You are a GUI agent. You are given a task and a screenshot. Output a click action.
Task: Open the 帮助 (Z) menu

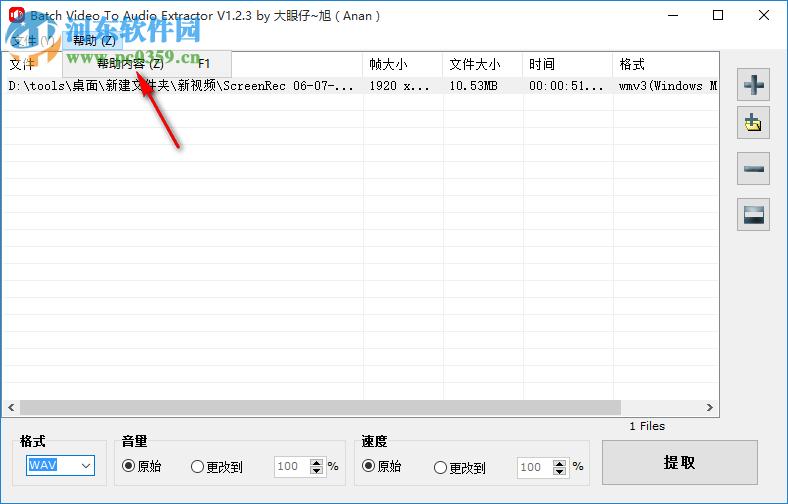(x=94, y=40)
